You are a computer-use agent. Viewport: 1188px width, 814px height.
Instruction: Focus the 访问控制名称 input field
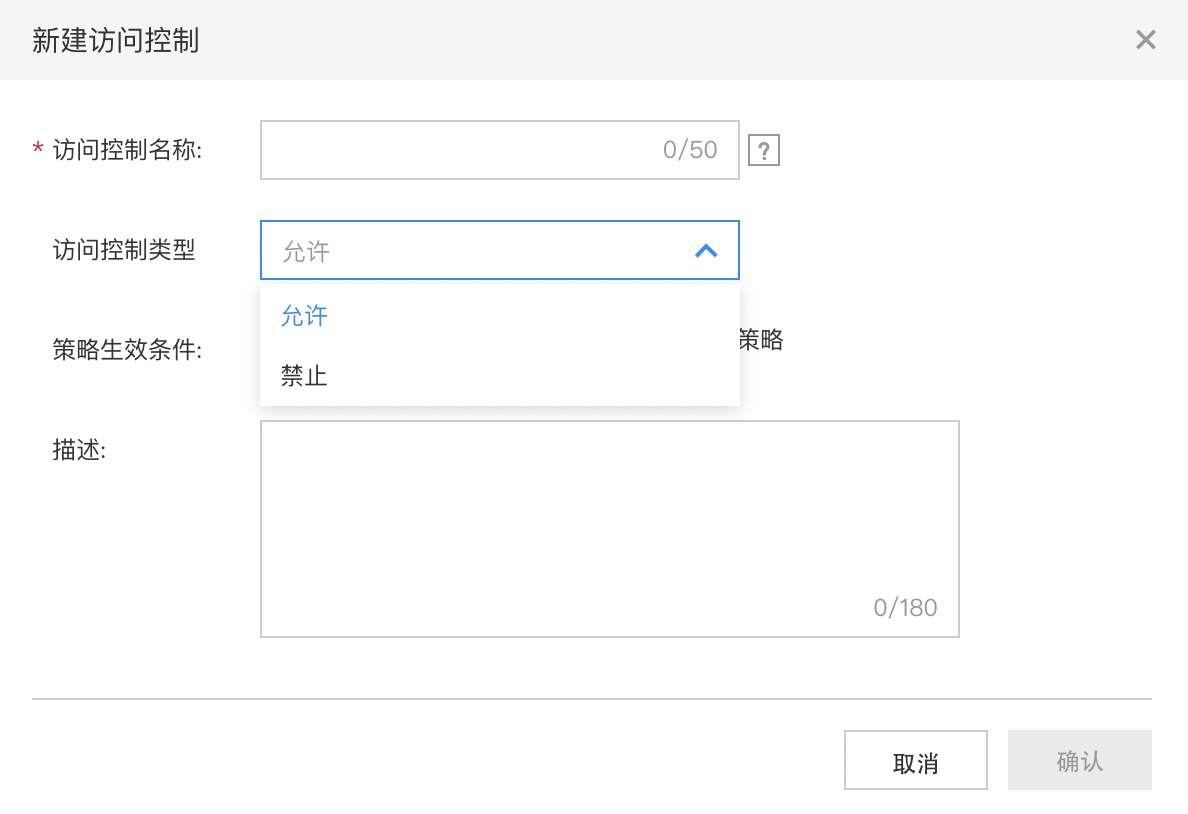(x=499, y=150)
